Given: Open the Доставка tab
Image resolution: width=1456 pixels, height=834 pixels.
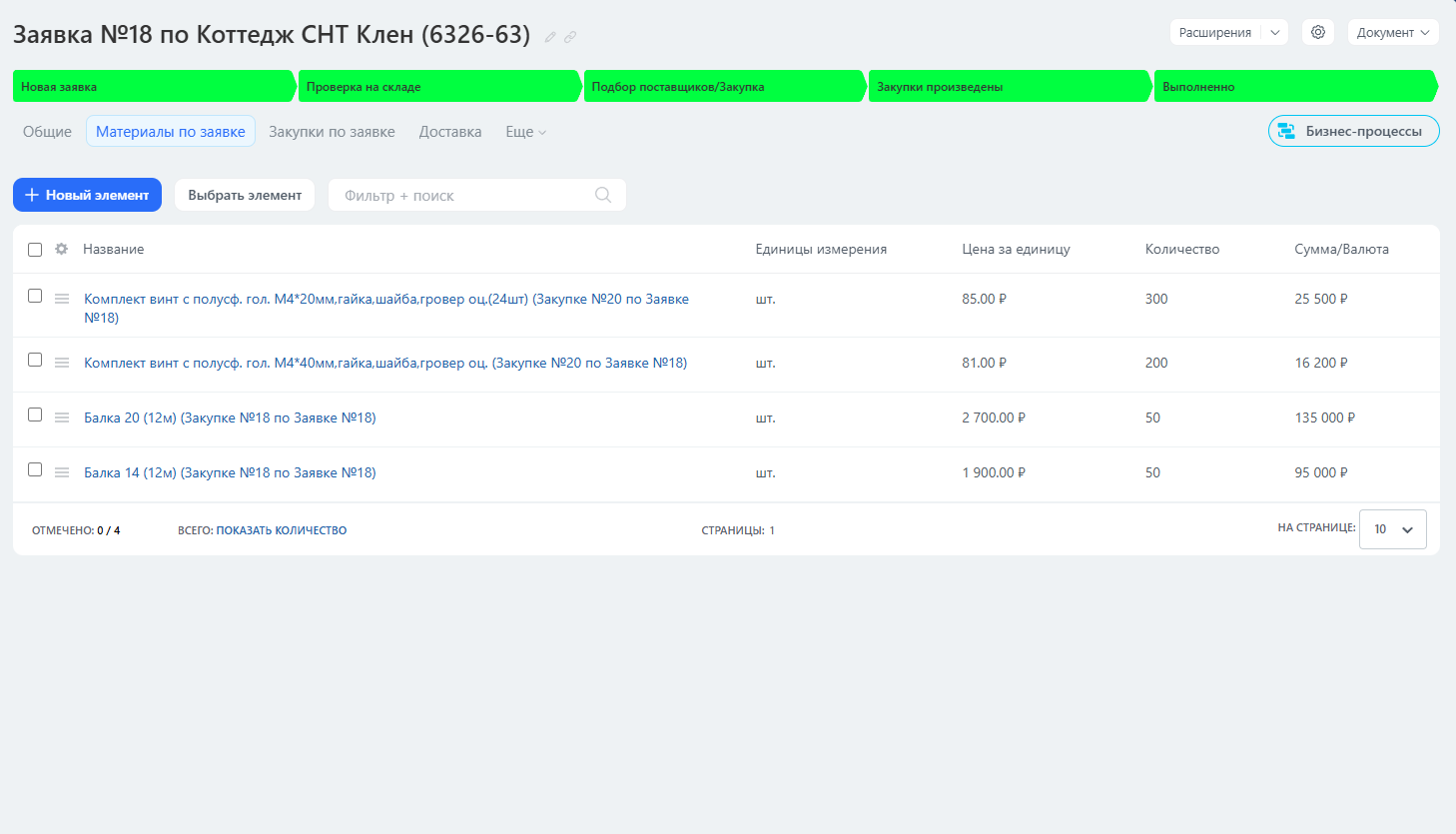Looking at the screenshot, I should (x=450, y=132).
